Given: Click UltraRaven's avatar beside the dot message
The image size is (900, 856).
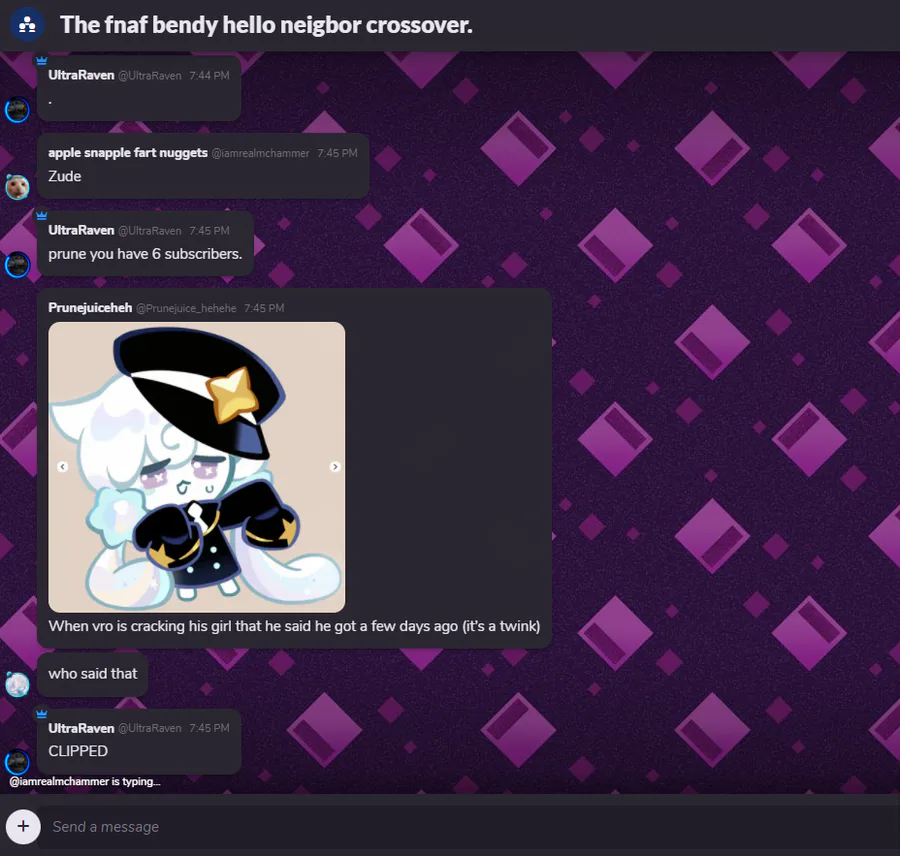Looking at the screenshot, I should [17, 110].
